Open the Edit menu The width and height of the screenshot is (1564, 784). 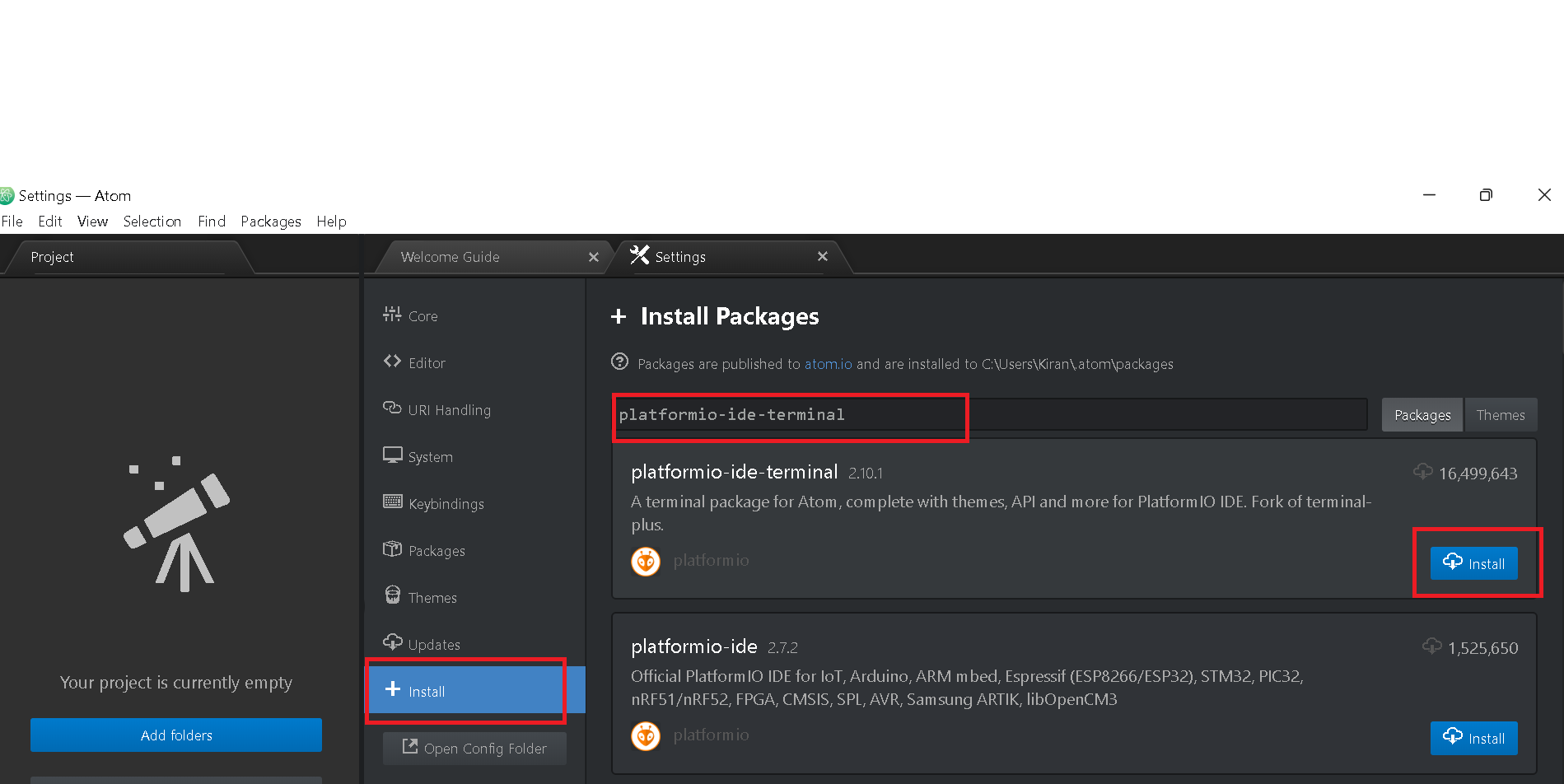pos(50,222)
